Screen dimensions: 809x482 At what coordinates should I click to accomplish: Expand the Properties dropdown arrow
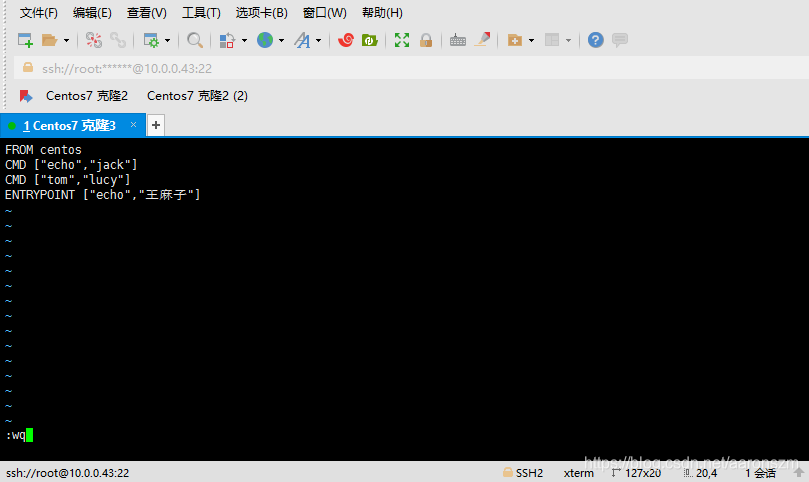tap(167, 40)
